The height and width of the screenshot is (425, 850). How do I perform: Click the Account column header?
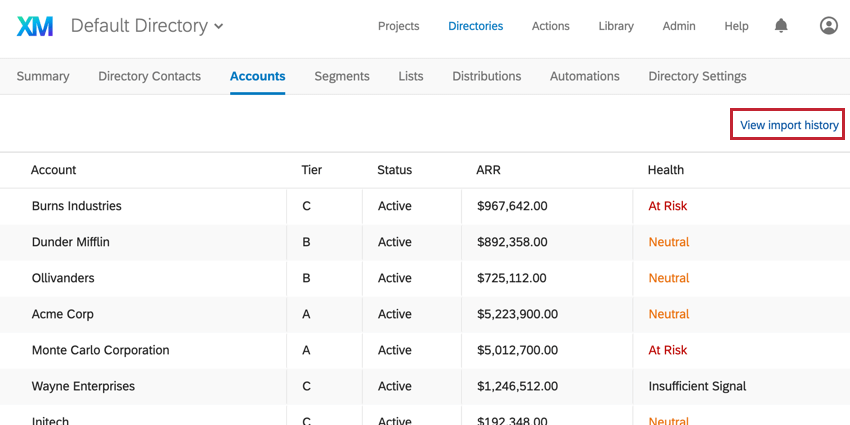tap(53, 170)
